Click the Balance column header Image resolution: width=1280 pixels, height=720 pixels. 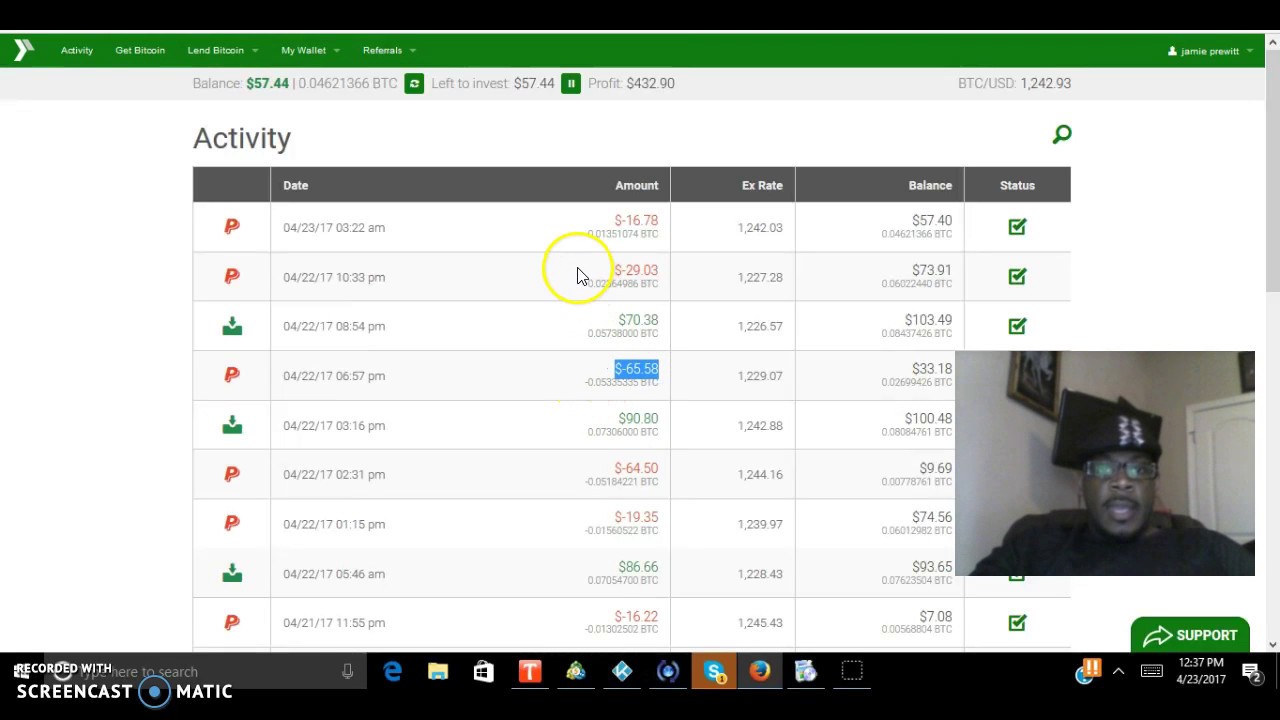930,185
